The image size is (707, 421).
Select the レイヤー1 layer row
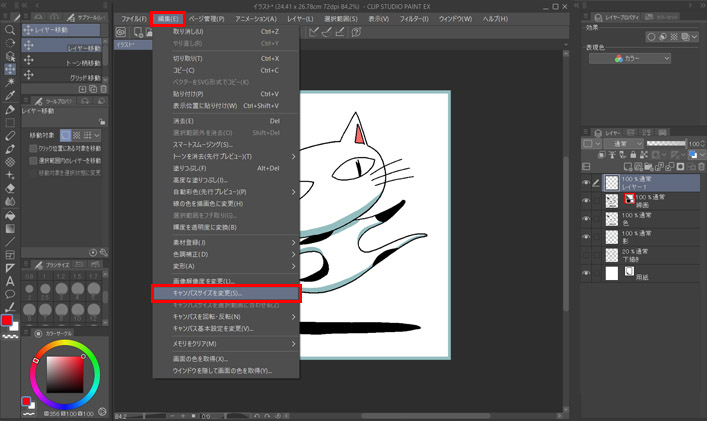click(x=651, y=181)
